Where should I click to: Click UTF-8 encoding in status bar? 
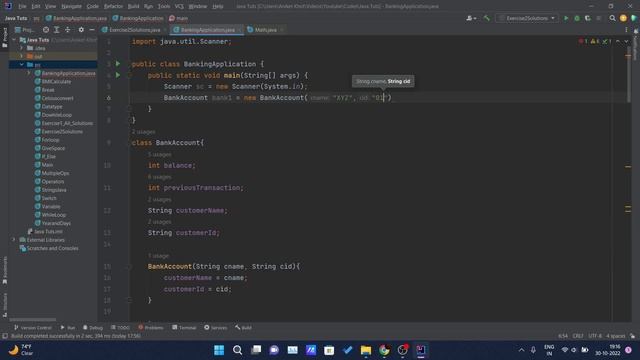[x=595, y=336]
